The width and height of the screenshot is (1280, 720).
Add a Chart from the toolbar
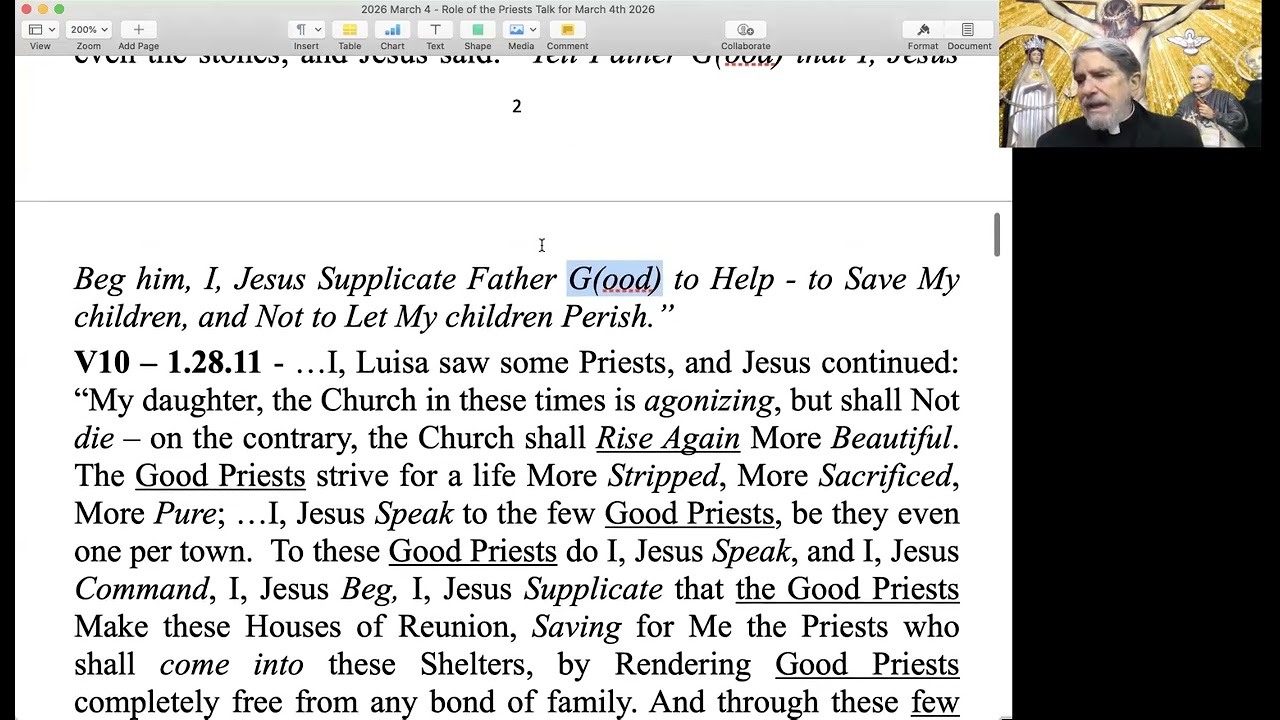pyautogui.click(x=392, y=35)
